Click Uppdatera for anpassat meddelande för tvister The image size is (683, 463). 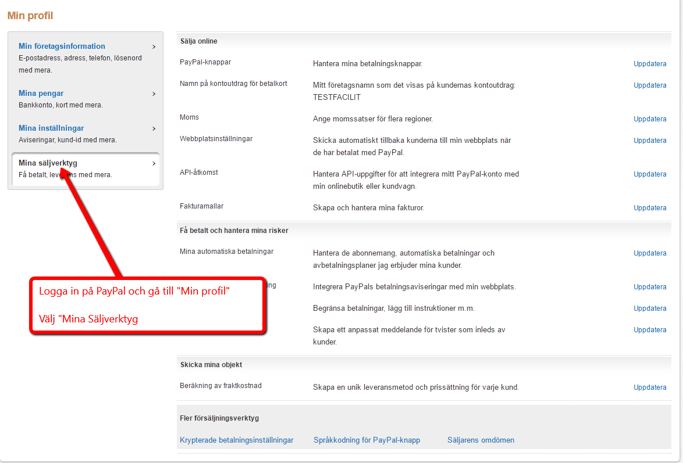click(x=650, y=330)
